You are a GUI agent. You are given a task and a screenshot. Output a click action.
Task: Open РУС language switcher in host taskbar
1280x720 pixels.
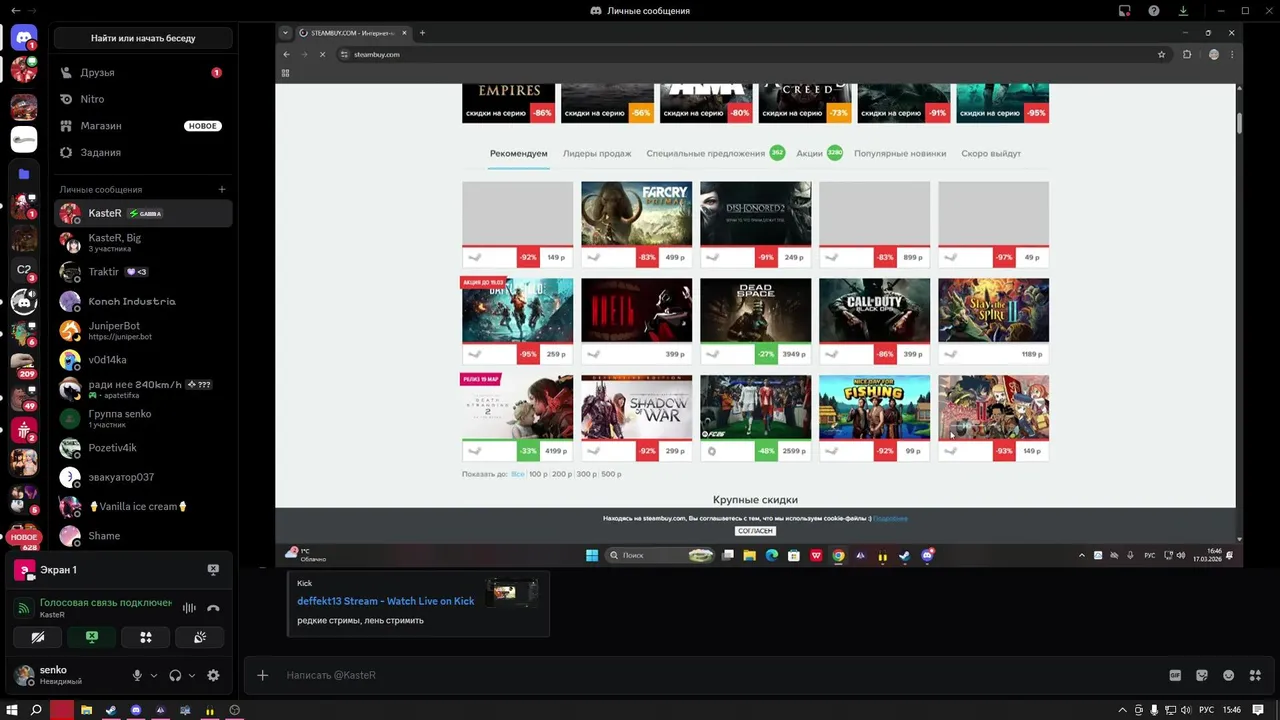(1206, 710)
